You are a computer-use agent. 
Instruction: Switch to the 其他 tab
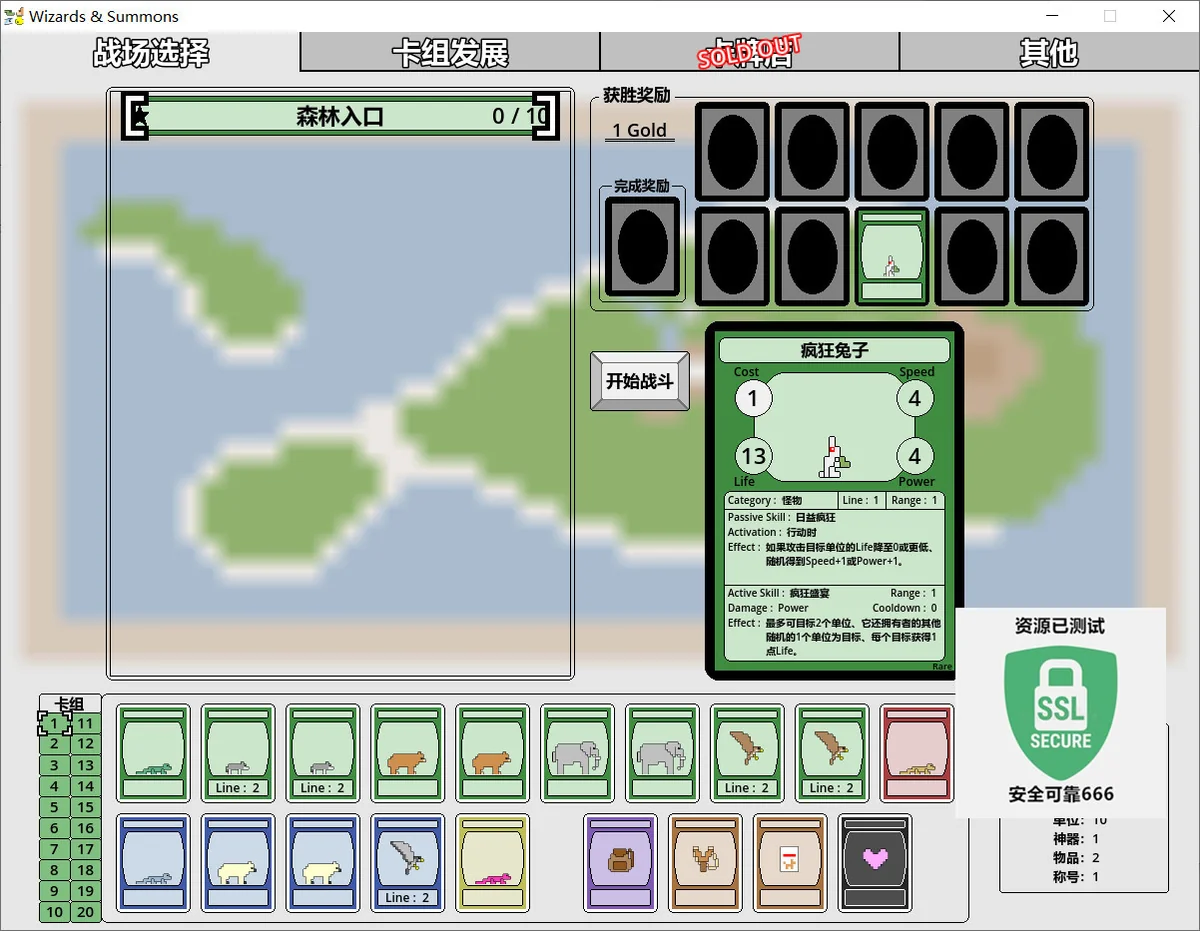[1048, 52]
